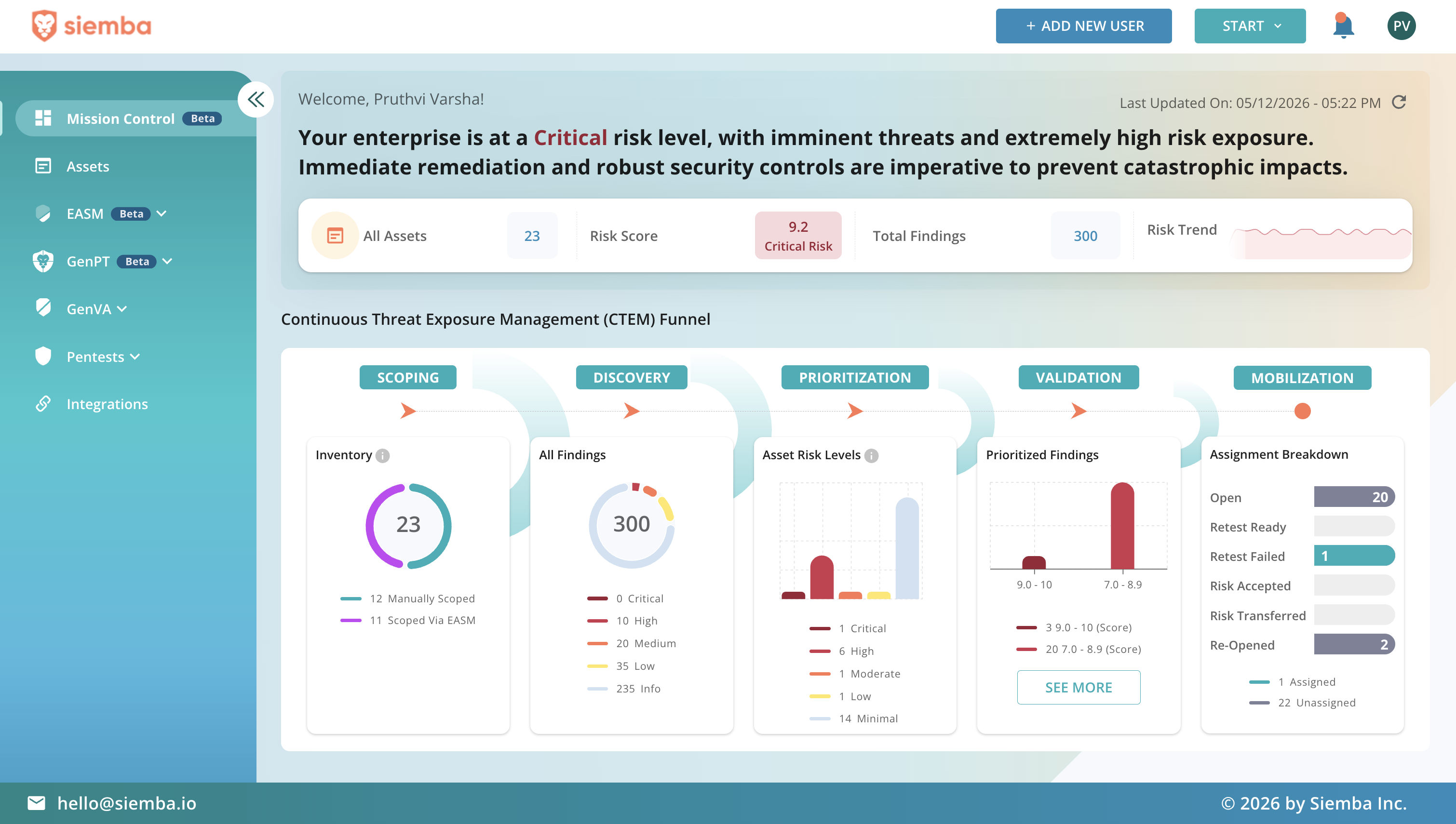
Task: Click the Prioritization stage arrow marker
Action: 855,410
